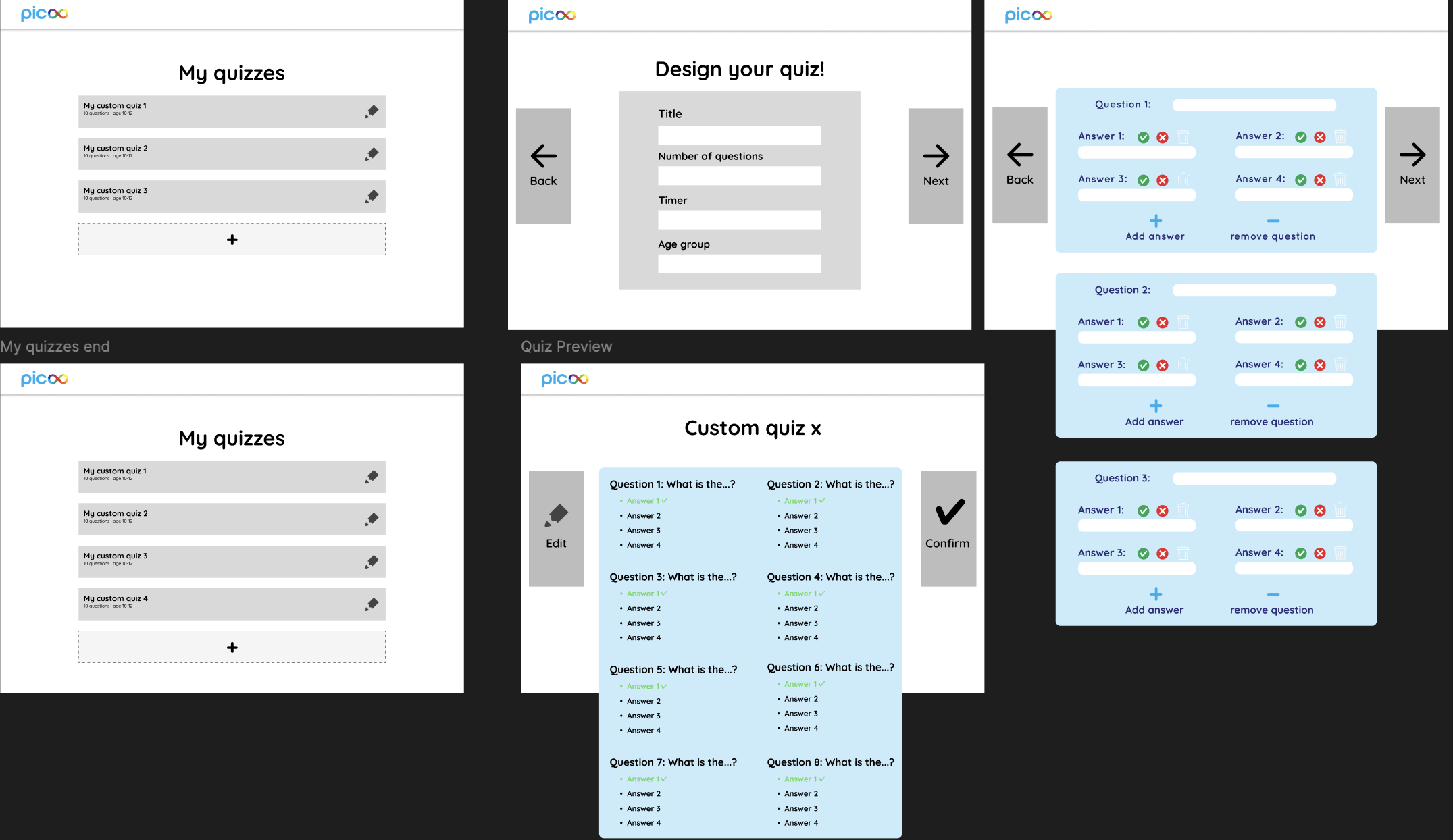Click the Title input field
The image size is (1453, 840).
click(739, 135)
